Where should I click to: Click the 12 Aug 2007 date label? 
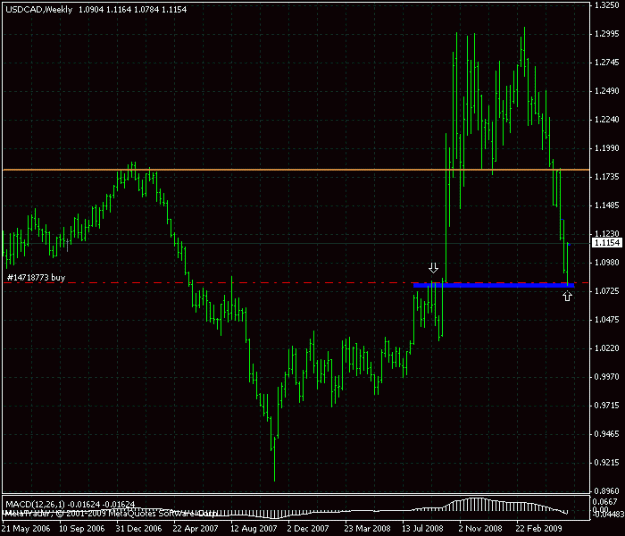pos(254,528)
